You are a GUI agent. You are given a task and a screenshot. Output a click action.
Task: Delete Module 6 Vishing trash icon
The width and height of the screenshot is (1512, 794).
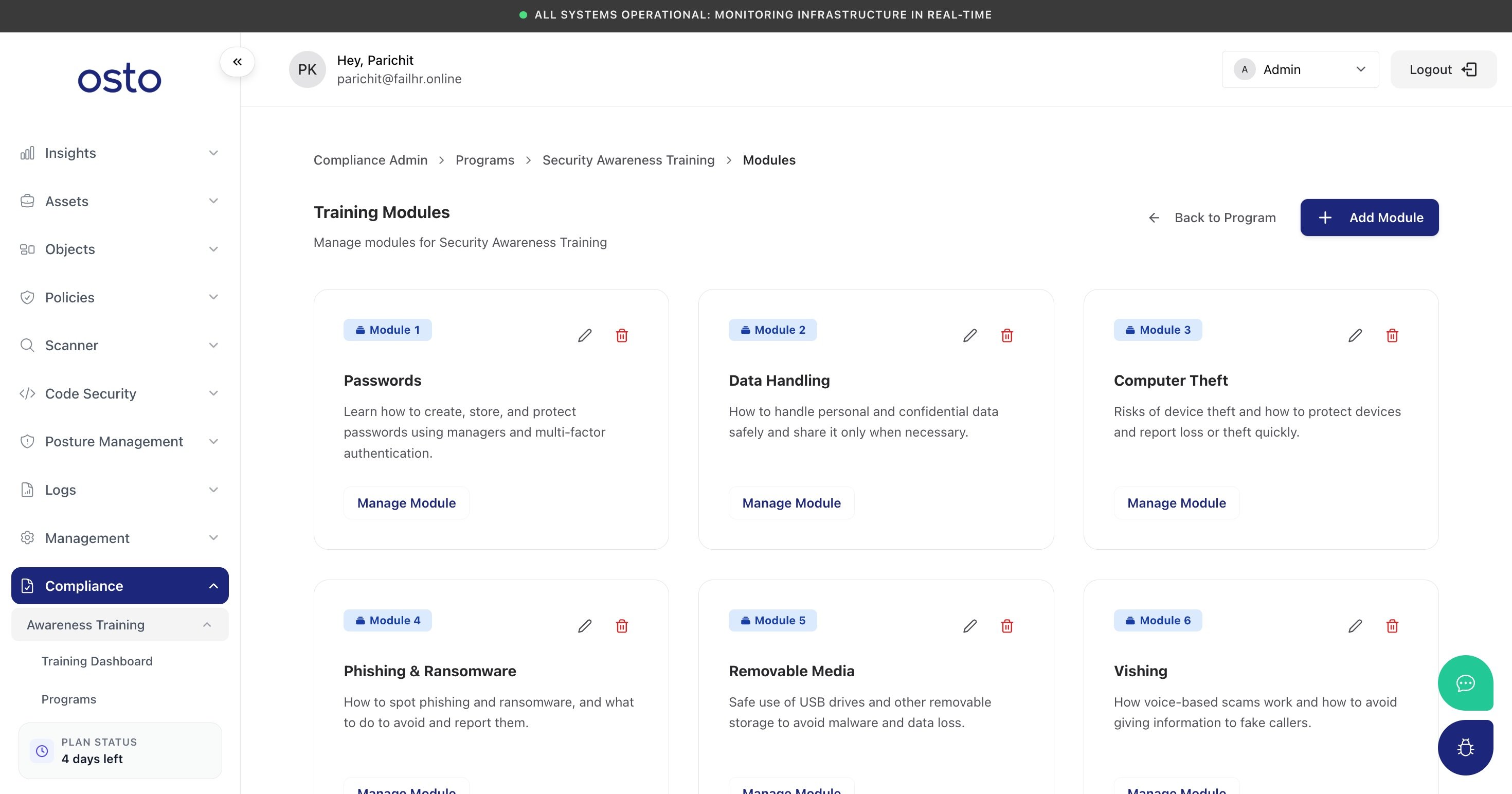[1392, 626]
